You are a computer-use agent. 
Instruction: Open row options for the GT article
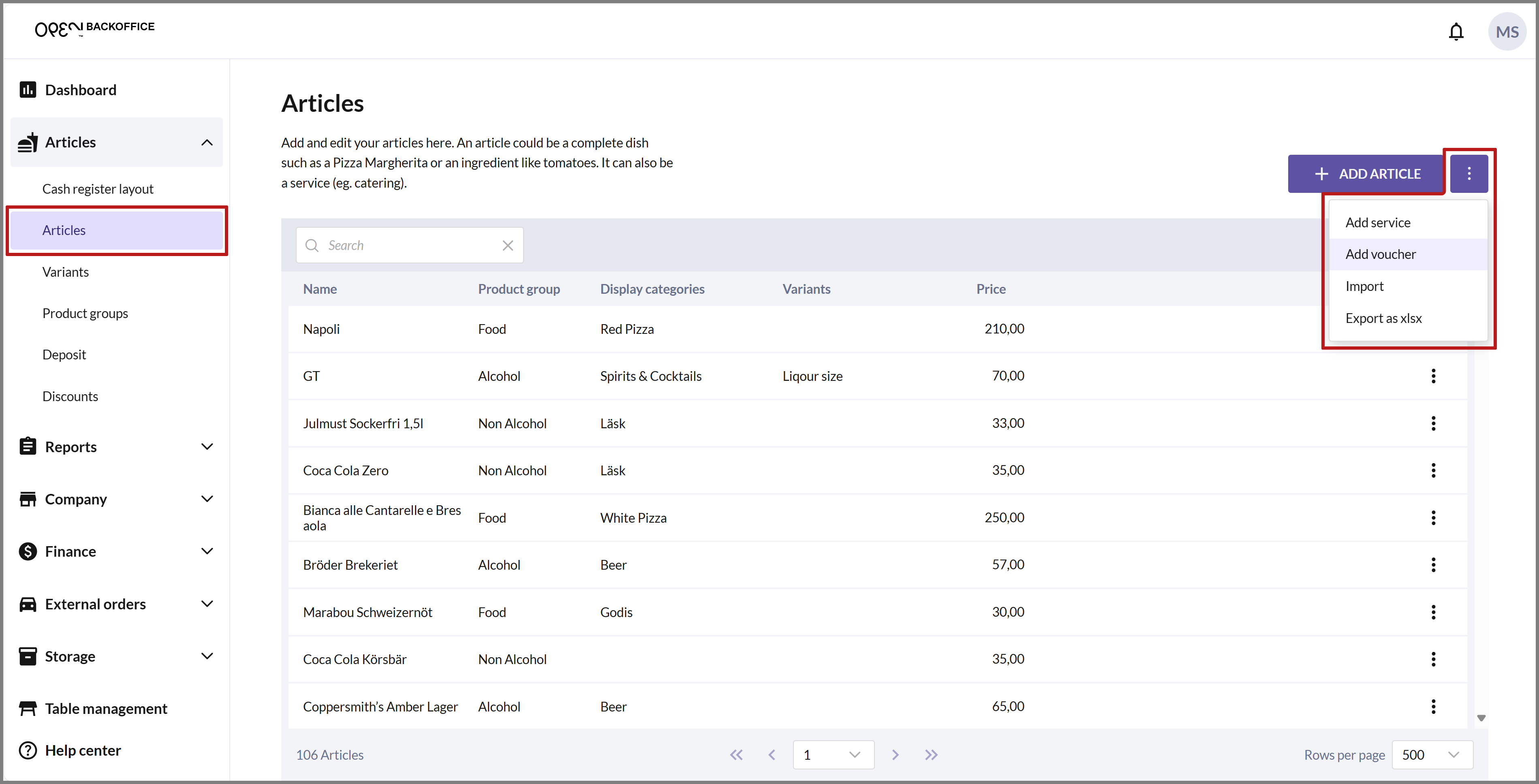click(x=1433, y=376)
